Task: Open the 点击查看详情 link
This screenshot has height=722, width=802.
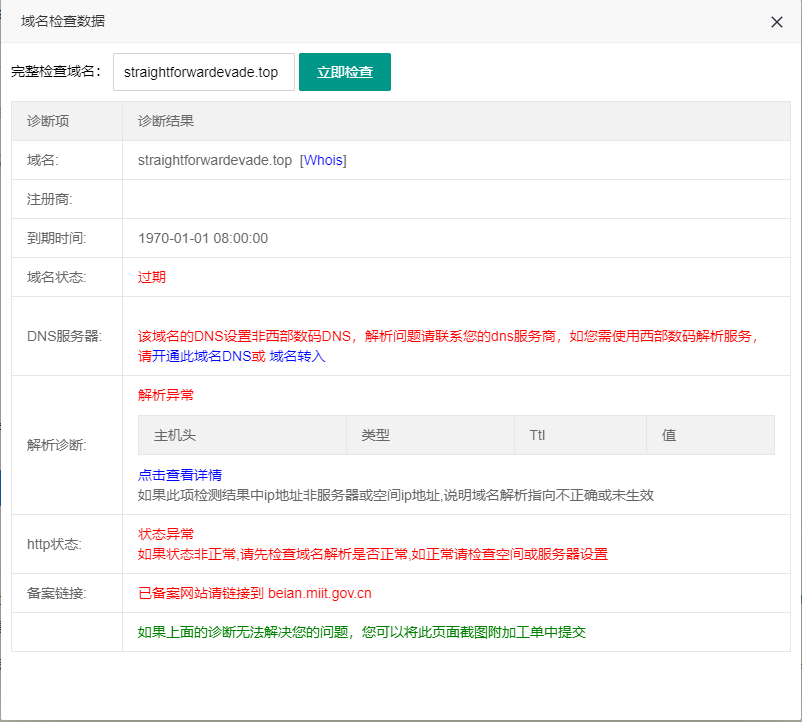Action: coord(180,474)
